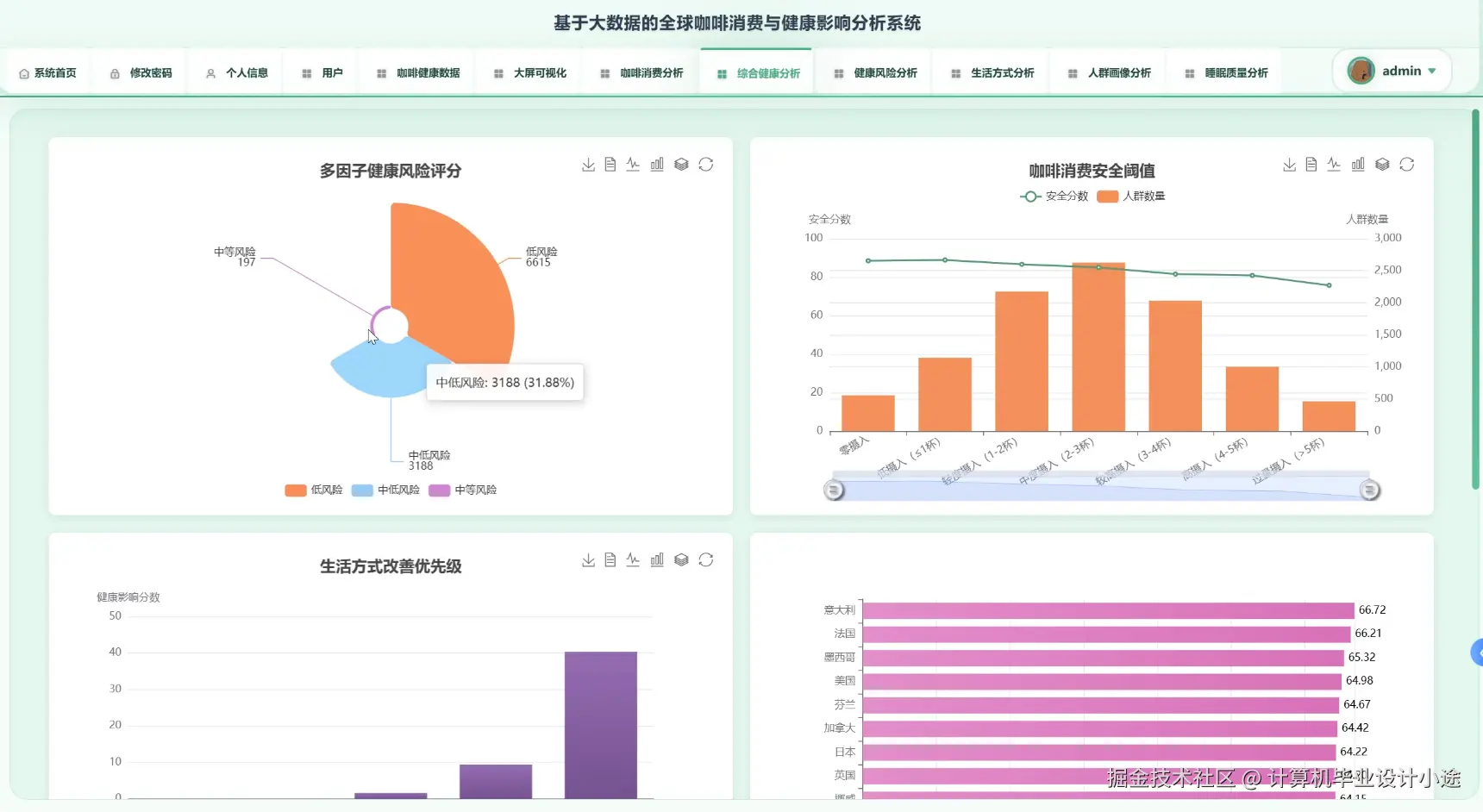Switch 生活方式改善优先级 chart to bar
This screenshot has width=1483, height=812.
coord(657,560)
